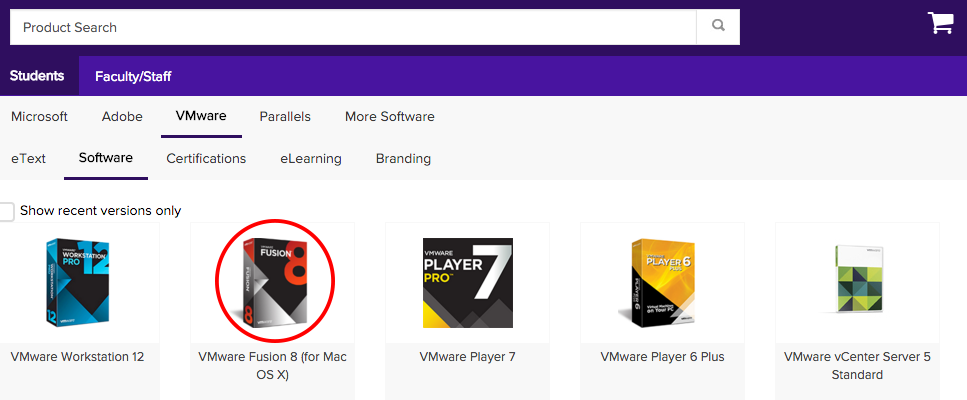Select the Parallels category

pyautogui.click(x=285, y=117)
